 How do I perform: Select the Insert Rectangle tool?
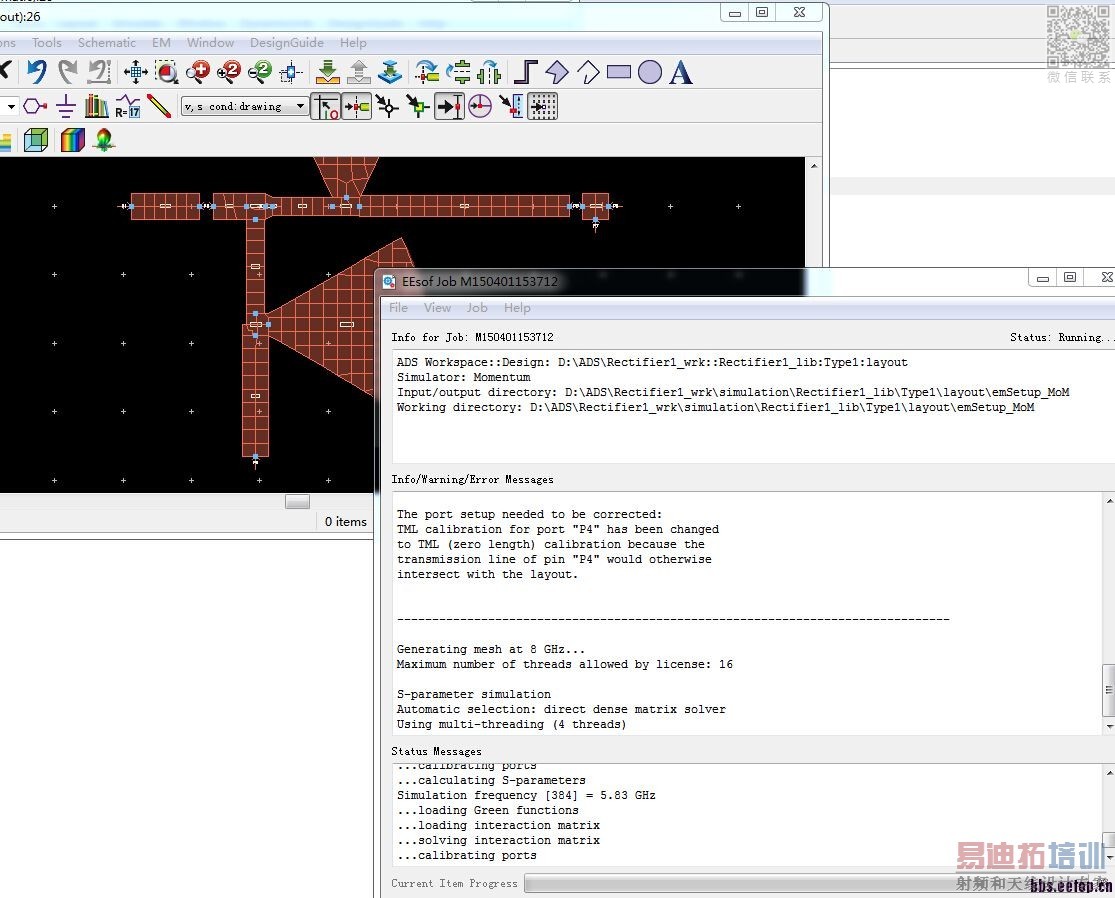(619, 72)
